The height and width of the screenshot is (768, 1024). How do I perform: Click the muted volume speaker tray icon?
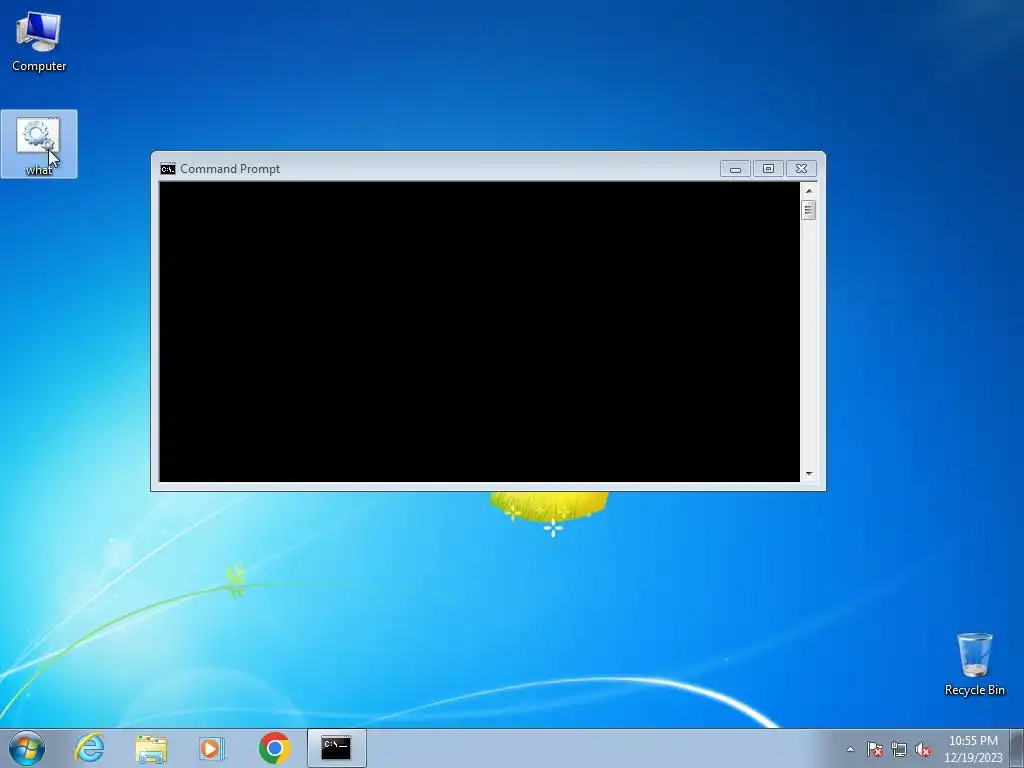pyautogui.click(x=923, y=749)
